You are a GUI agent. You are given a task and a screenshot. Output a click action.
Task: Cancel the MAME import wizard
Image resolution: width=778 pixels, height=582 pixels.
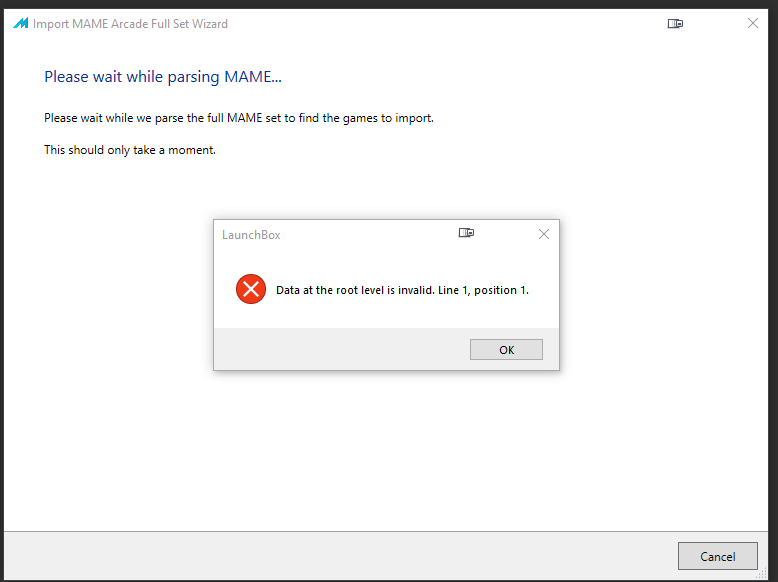[x=717, y=556]
